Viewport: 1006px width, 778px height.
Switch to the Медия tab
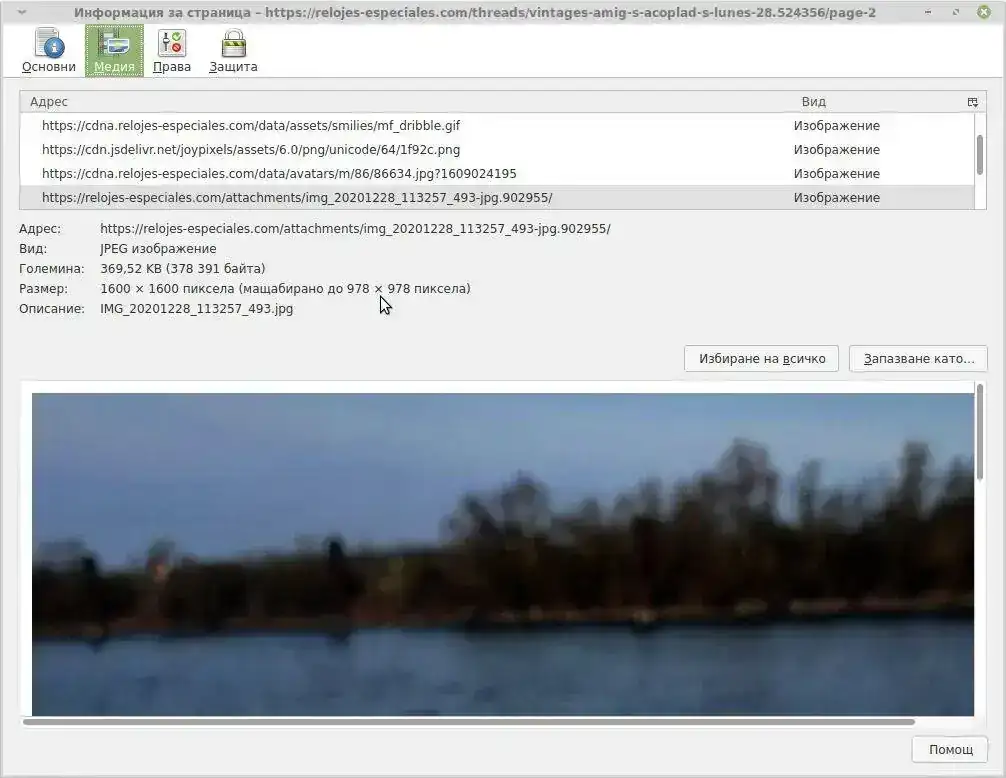[x=114, y=51]
